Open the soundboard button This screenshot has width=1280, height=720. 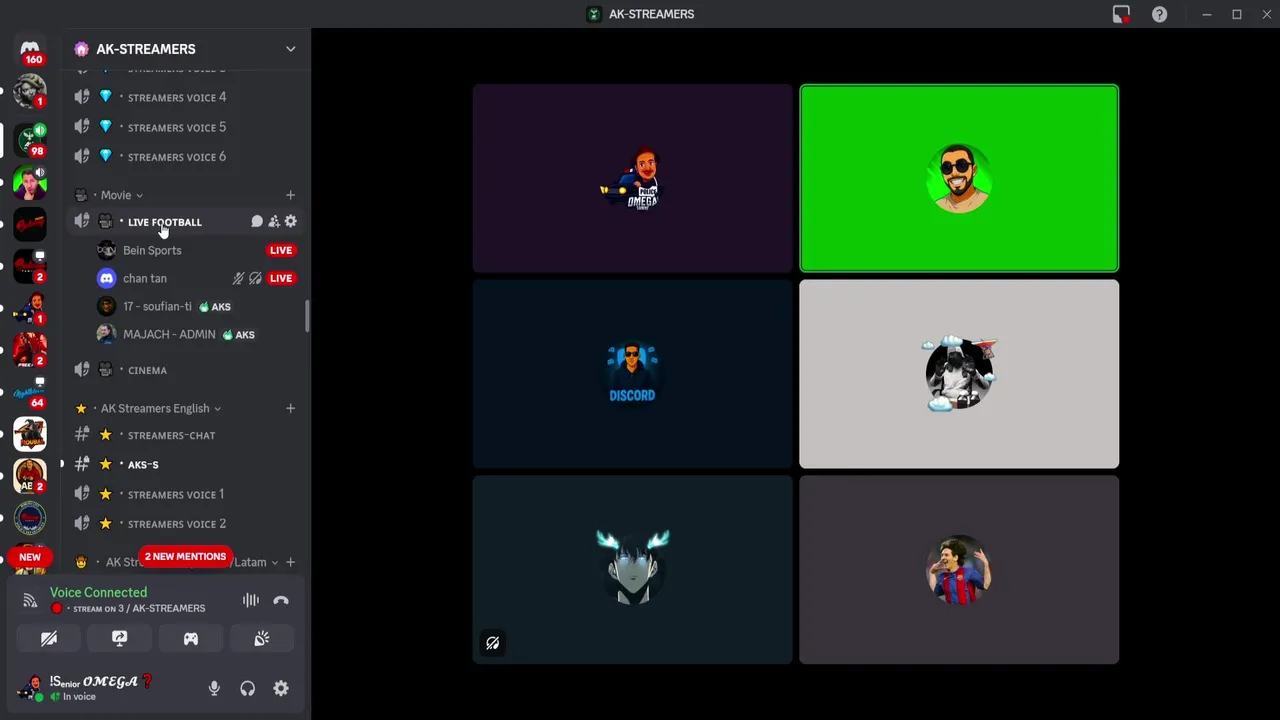click(262, 639)
